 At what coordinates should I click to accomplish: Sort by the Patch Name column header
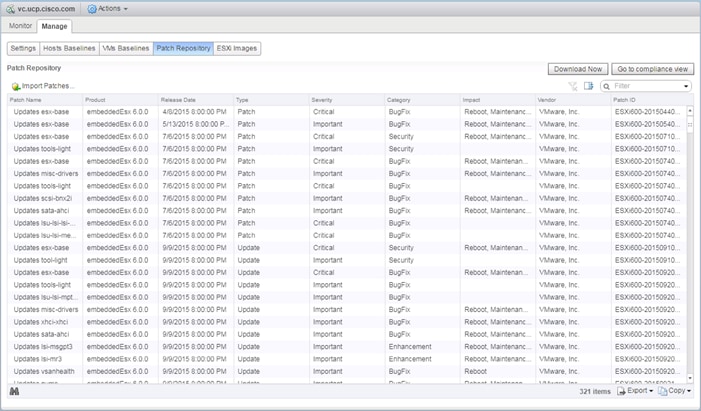(x=45, y=100)
